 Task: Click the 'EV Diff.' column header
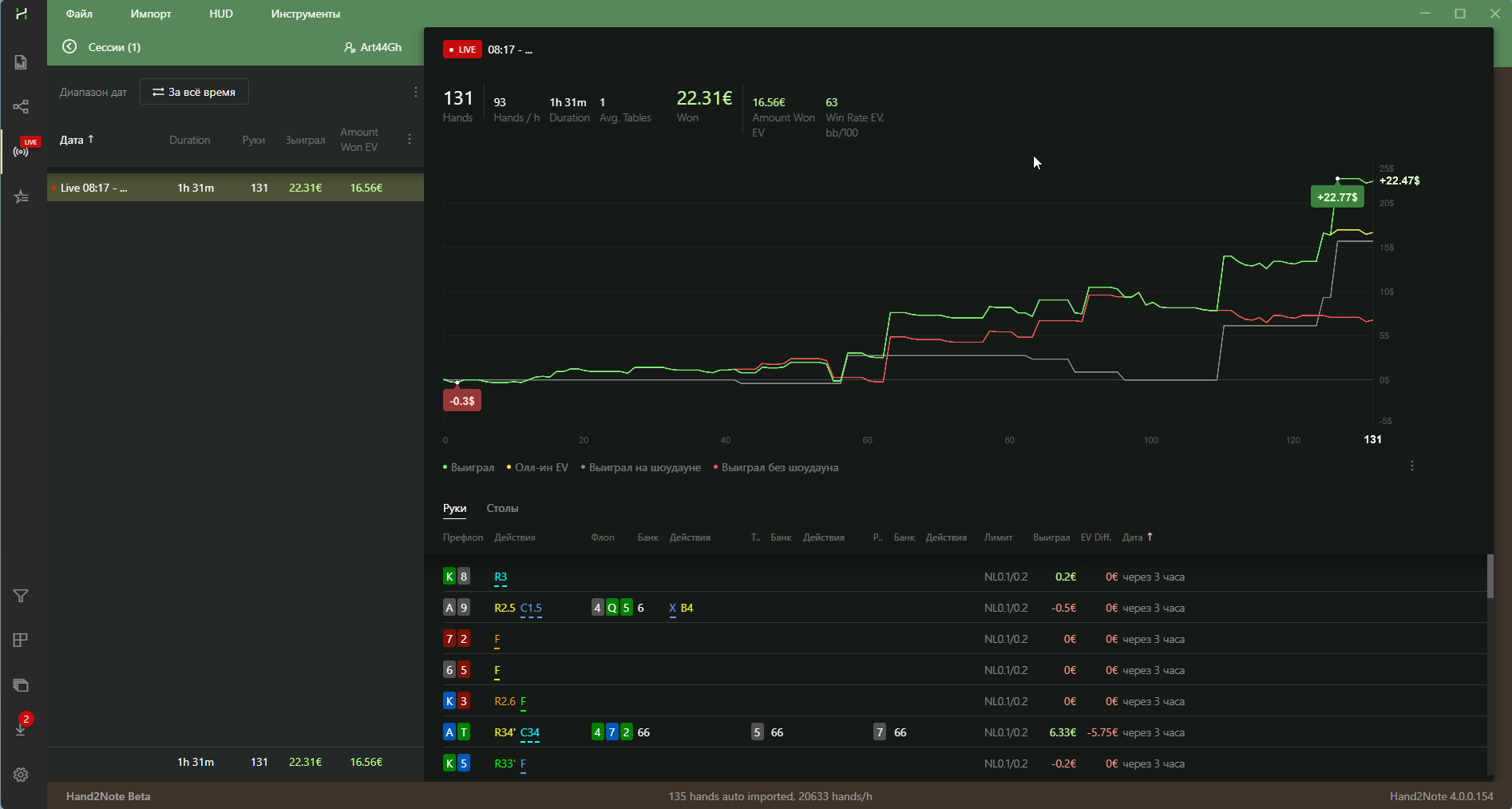coord(1096,537)
